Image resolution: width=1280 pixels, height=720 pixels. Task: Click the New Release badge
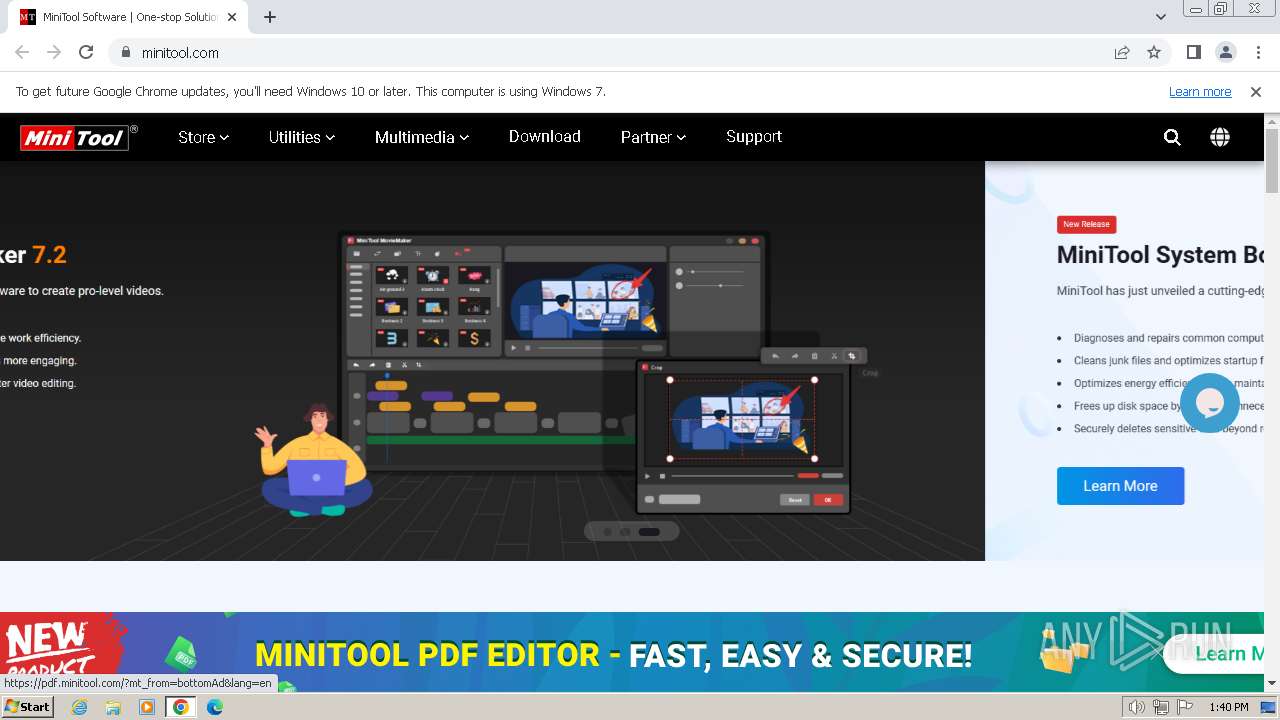[x=1086, y=224]
